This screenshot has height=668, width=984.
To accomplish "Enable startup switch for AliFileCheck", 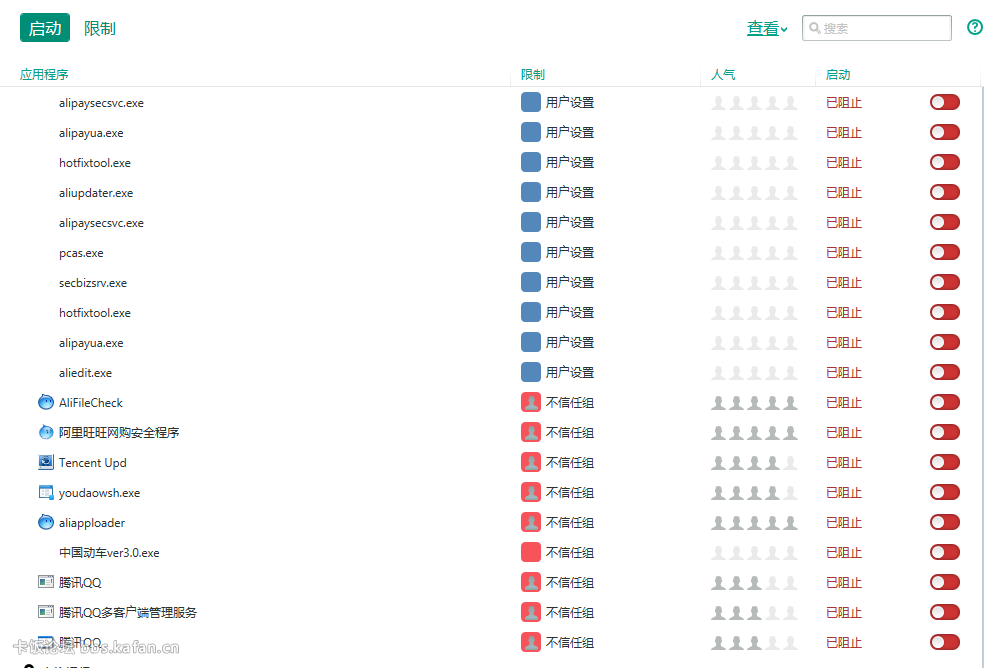I will coord(944,402).
